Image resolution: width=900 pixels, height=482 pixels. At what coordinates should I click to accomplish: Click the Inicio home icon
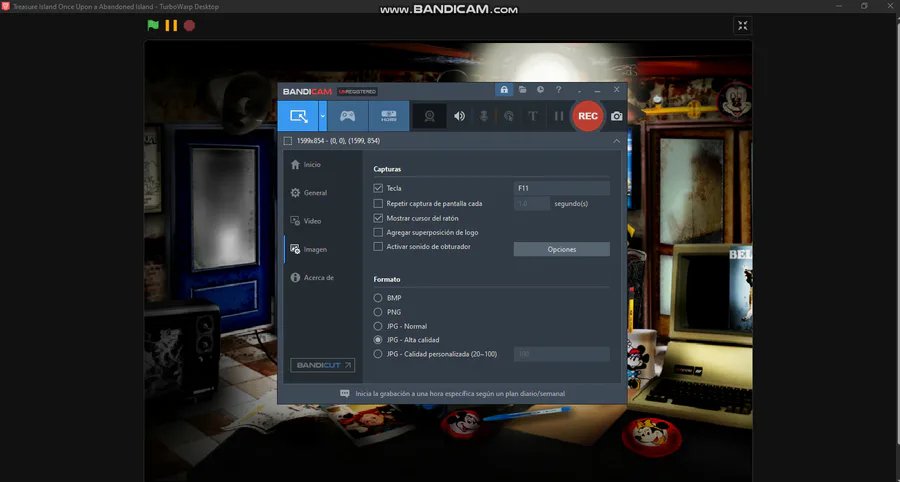pyautogui.click(x=295, y=165)
